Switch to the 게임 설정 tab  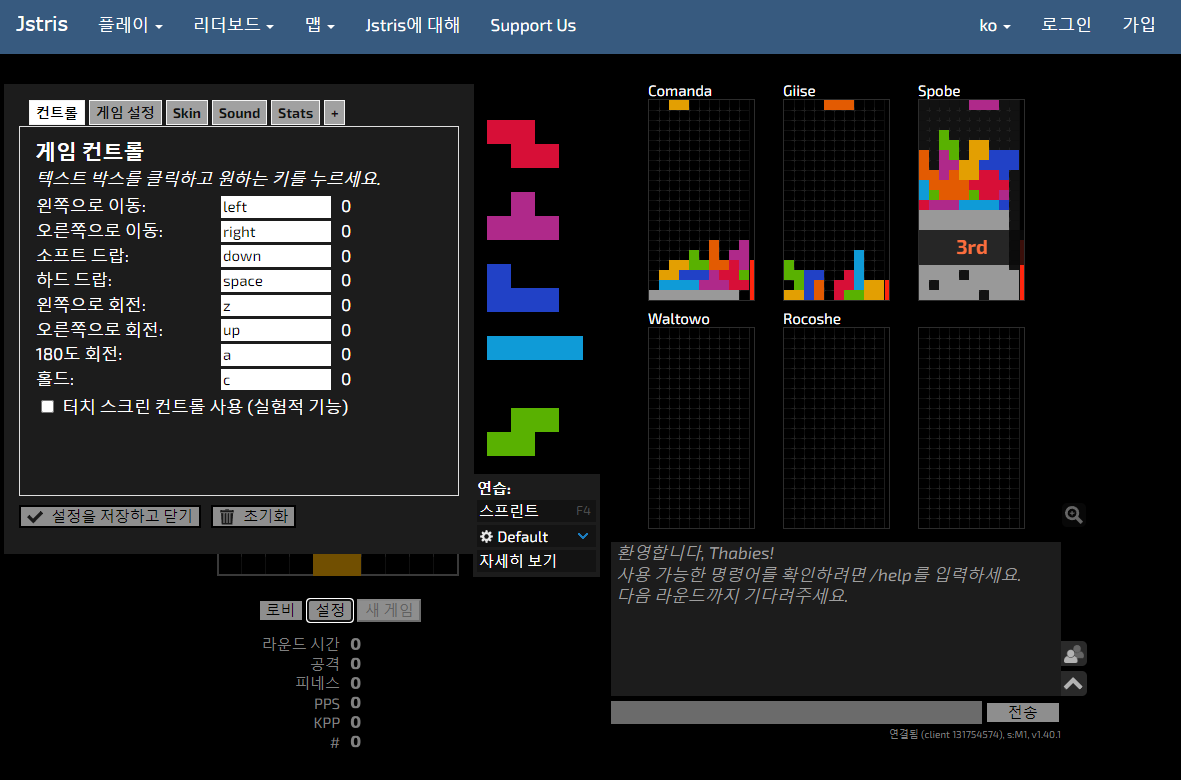(x=125, y=113)
